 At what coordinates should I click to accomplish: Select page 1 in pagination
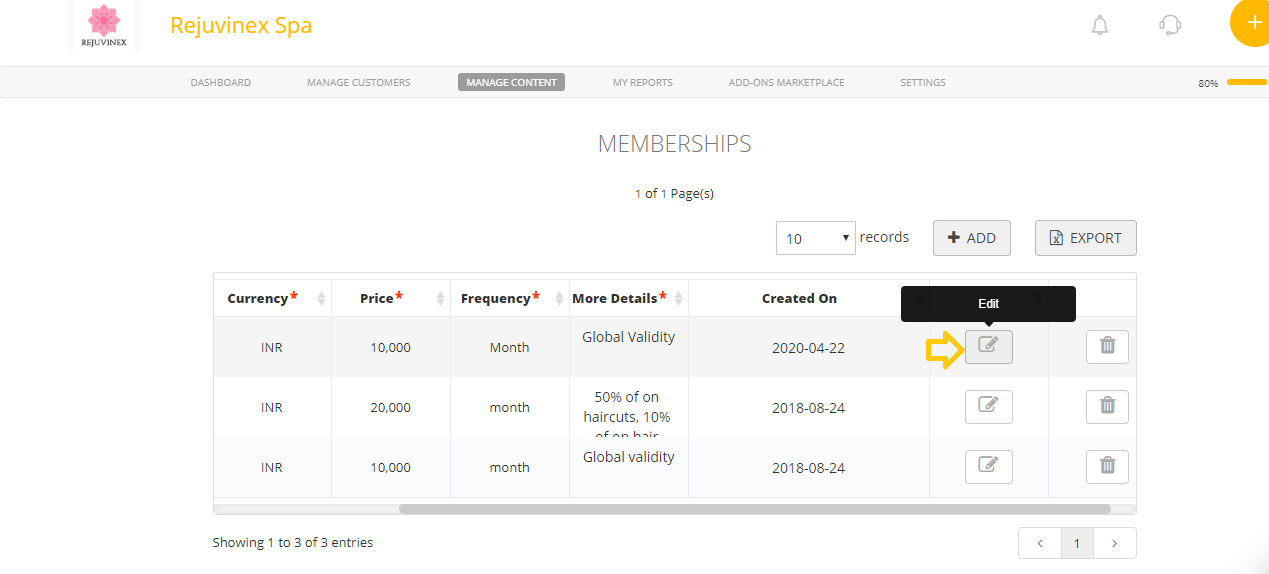(x=1077, y=543)
